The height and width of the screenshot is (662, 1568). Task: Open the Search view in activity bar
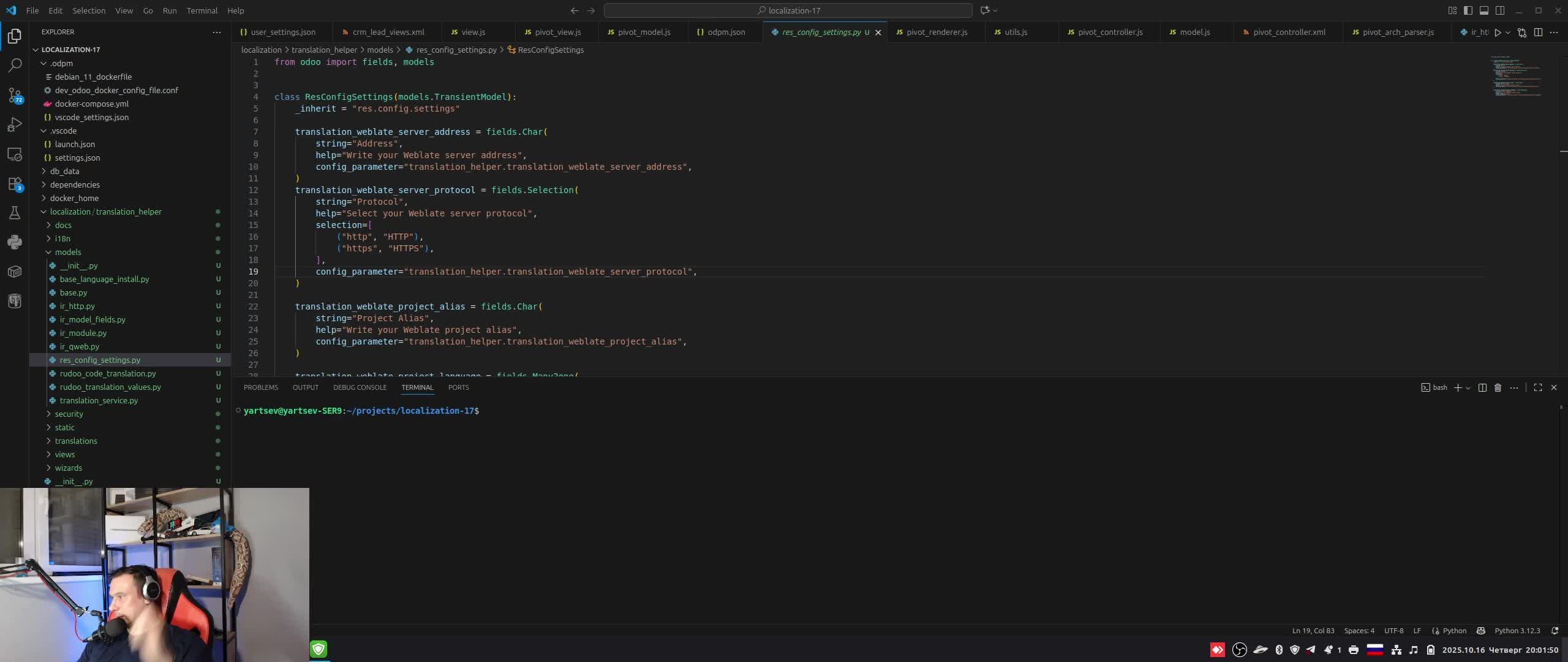click(x=15, y=65)
